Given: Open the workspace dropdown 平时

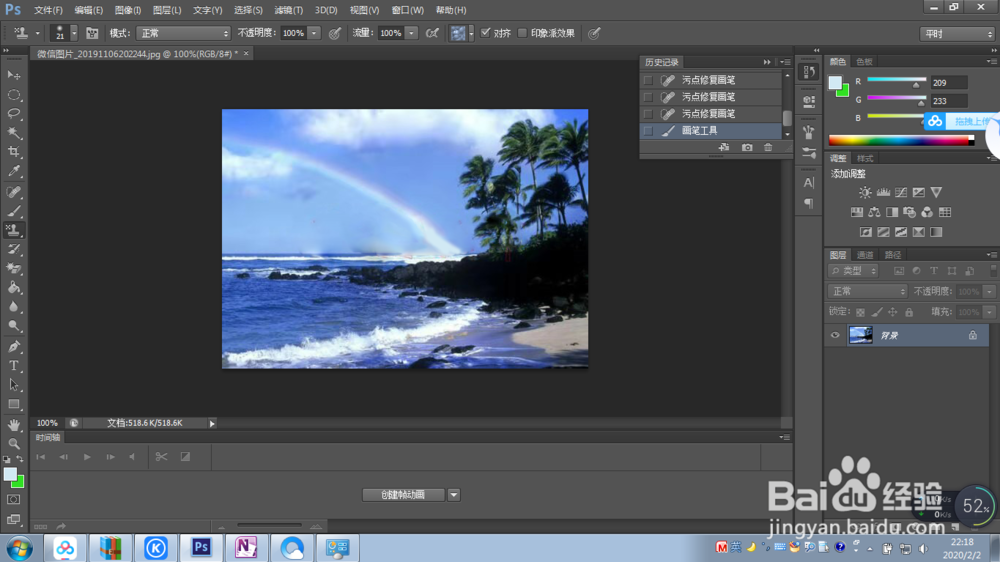Looking at the screenshot, I should tap(957, 34).
